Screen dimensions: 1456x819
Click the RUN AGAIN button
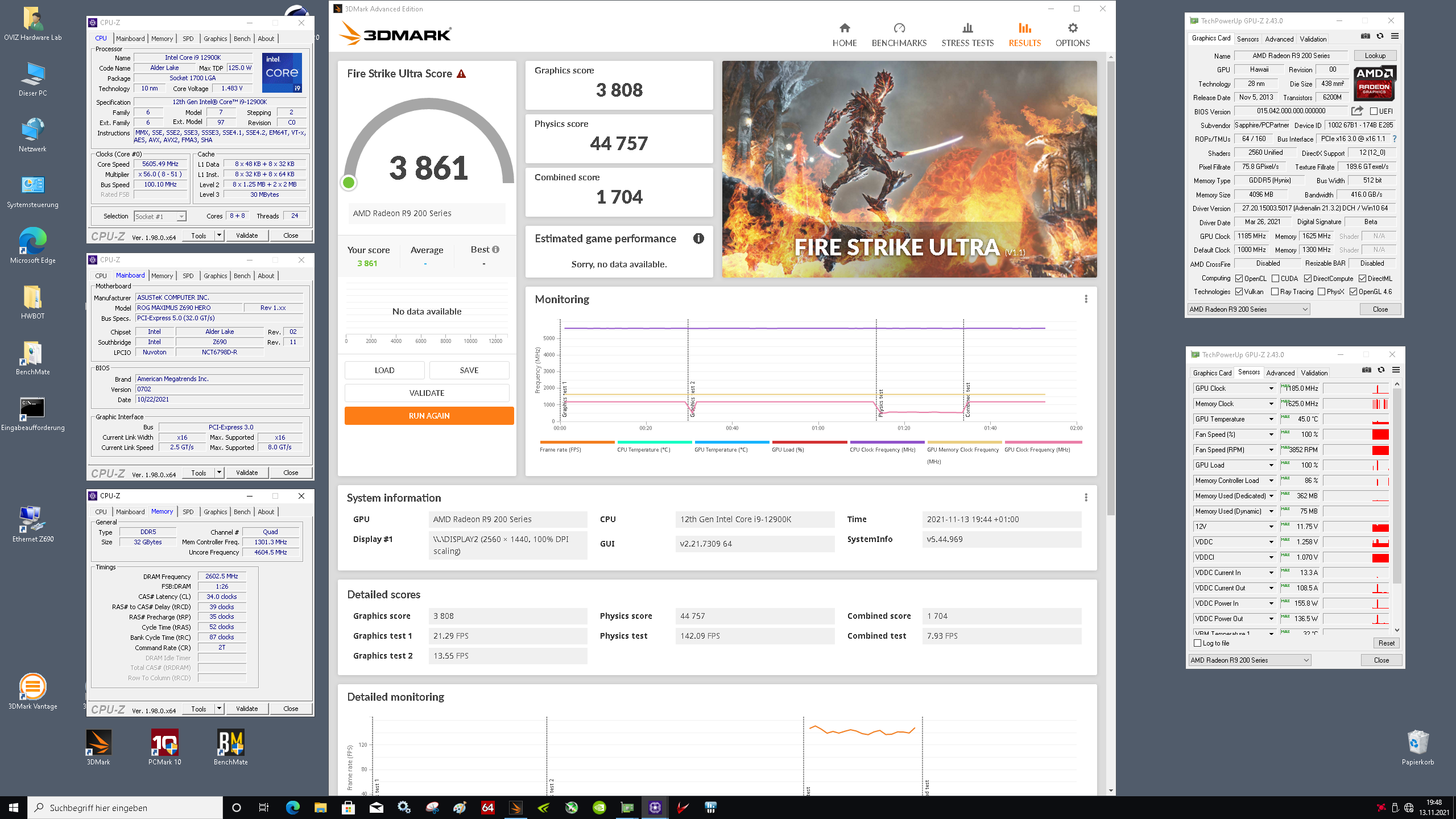[x=429, y=416]
